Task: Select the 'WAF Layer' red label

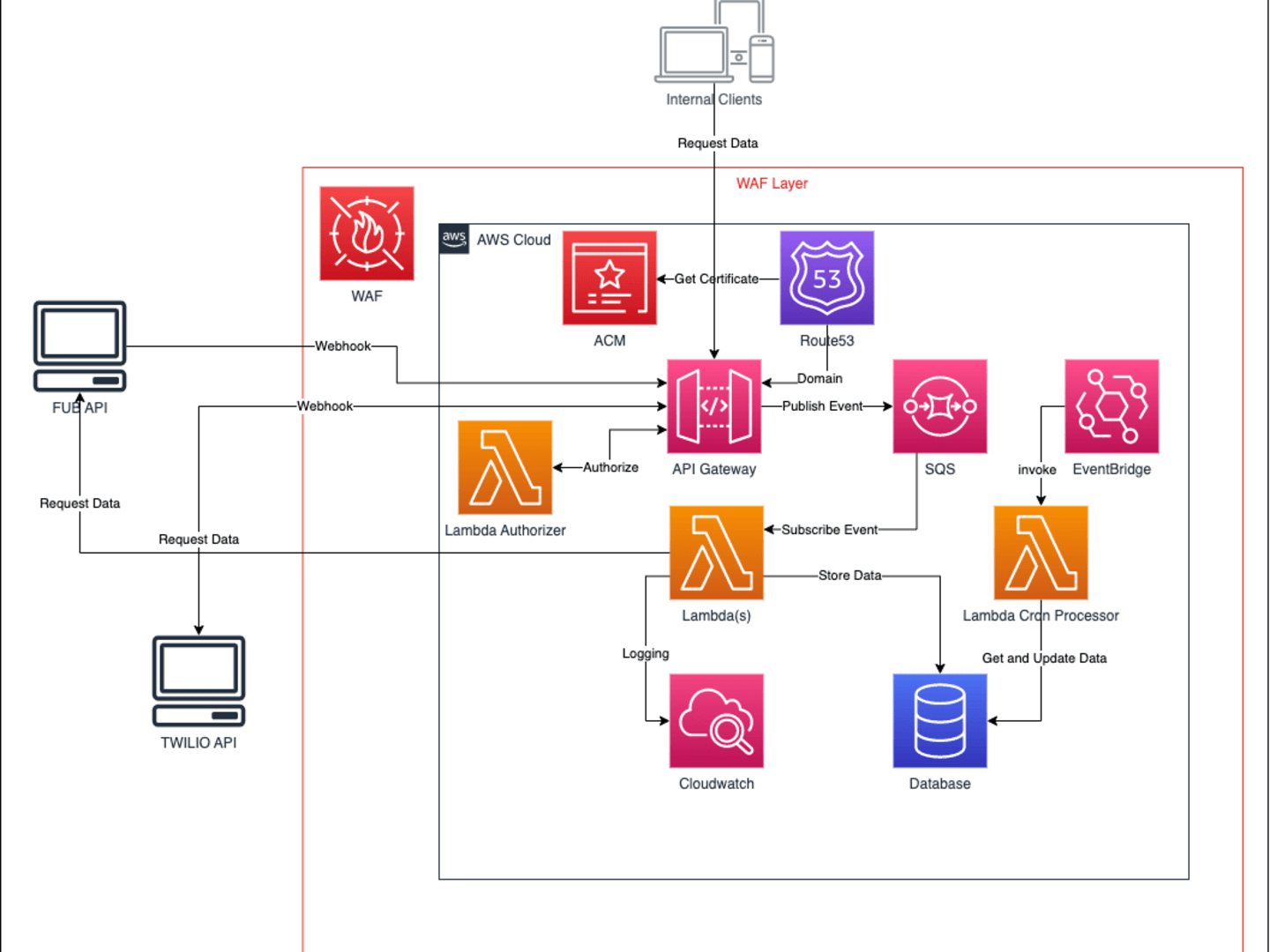Action: (x=772, y=183)
